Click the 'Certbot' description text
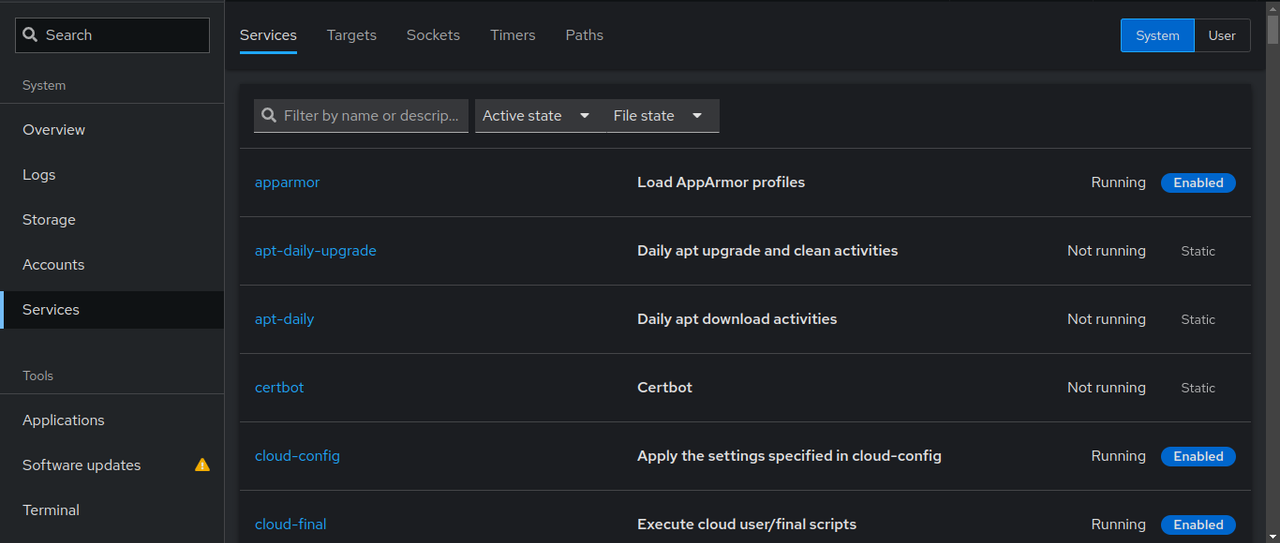The image size is (1280, 543). (665, 387)
